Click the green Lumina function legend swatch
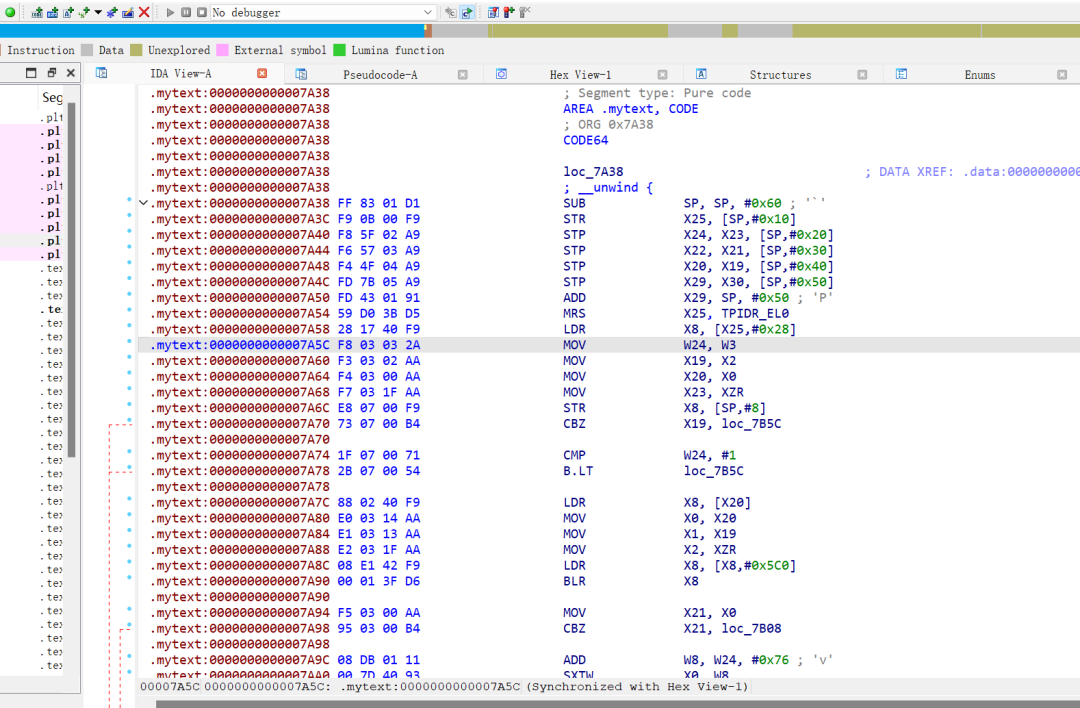Screen dimensions: 1080x708 click(x=339, y=50)
